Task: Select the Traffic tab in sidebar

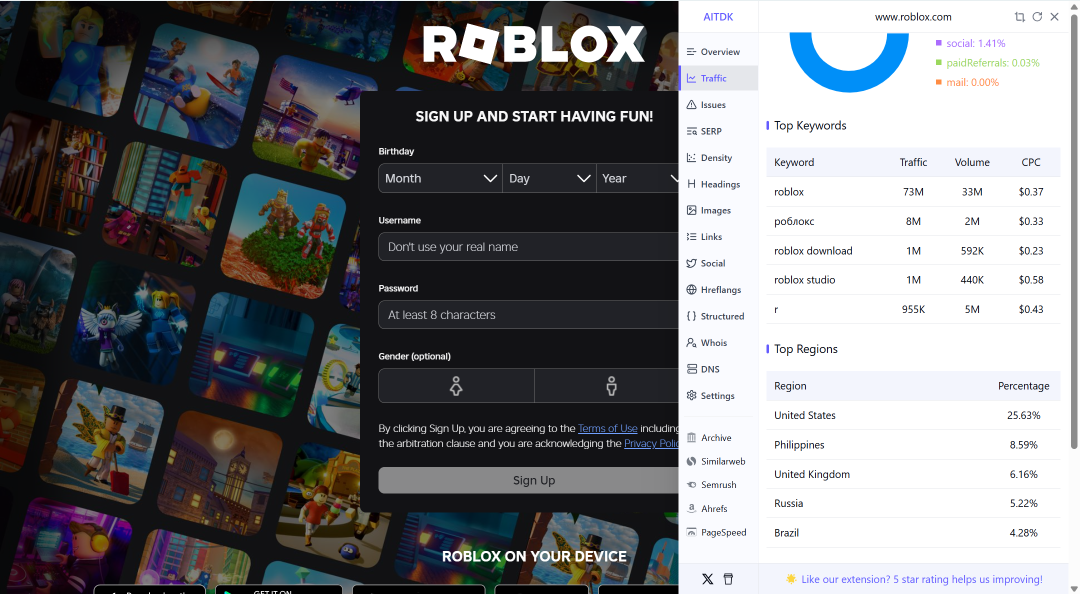Action: click(x=718, y=79)
